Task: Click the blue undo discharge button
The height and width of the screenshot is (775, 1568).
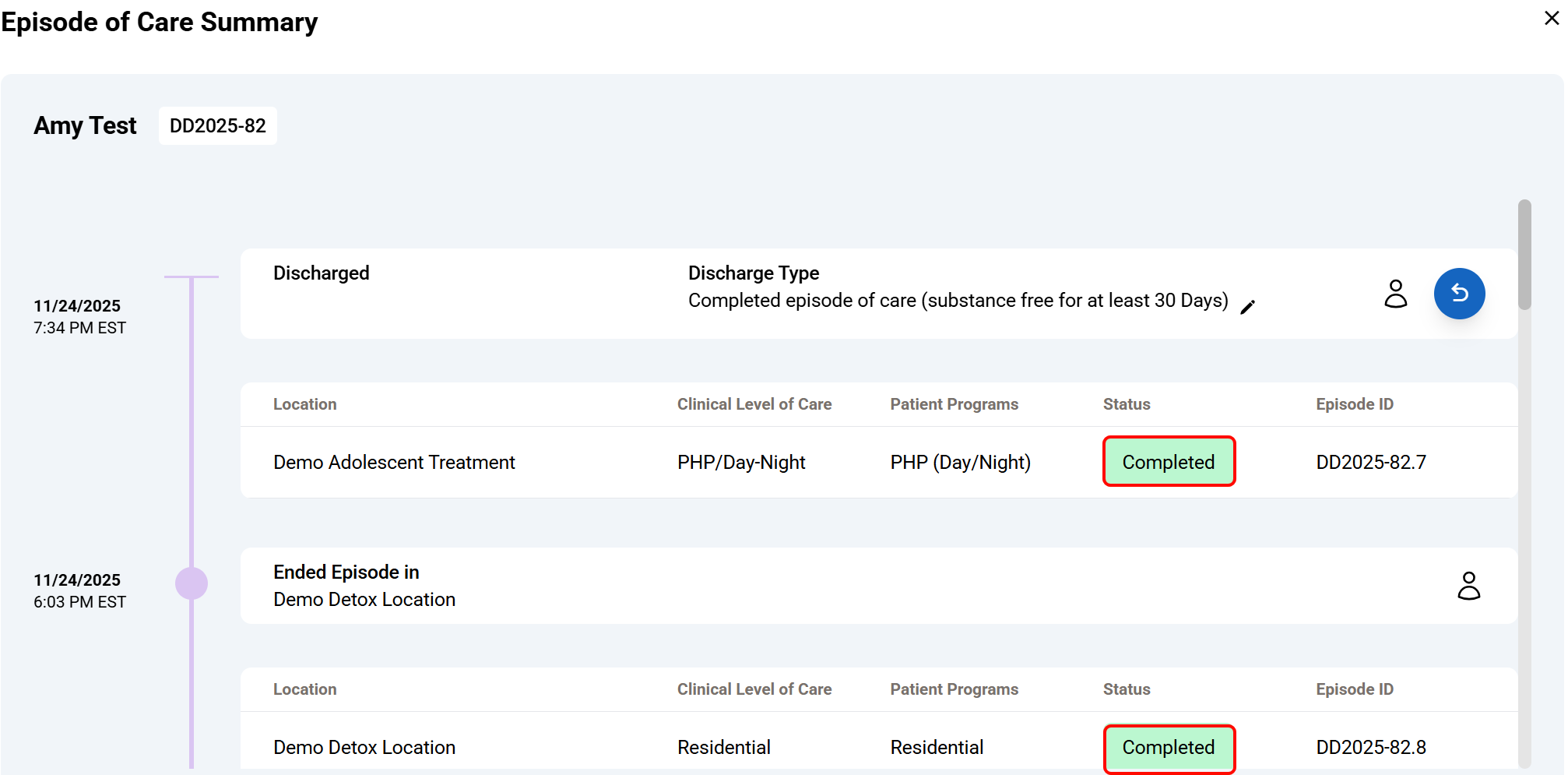Action: (x=1458, y=294)
